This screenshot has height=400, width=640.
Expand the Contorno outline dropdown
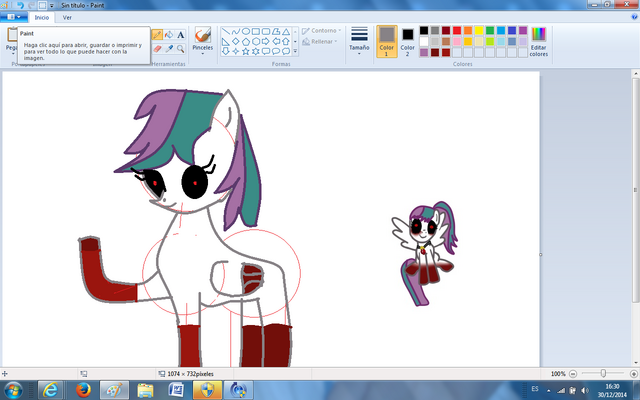pyautogui.click(x=322, y=31)
